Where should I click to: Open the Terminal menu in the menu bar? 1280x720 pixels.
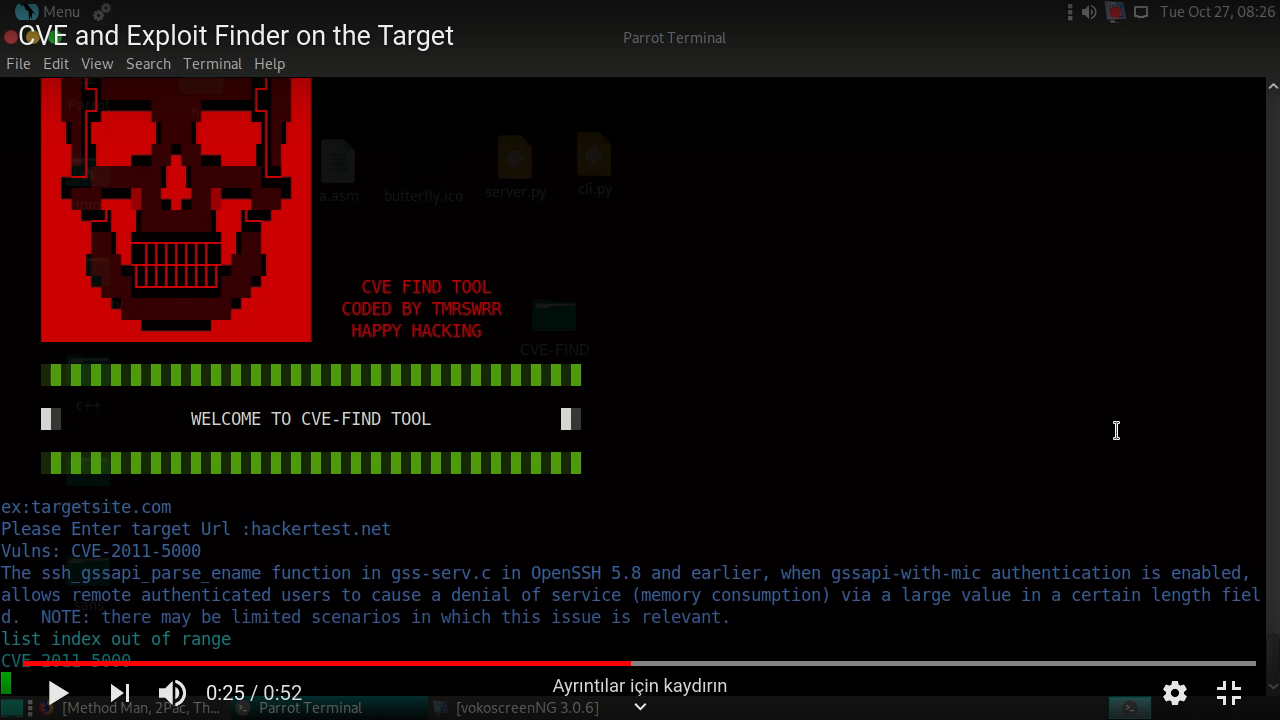coord(212,63)
